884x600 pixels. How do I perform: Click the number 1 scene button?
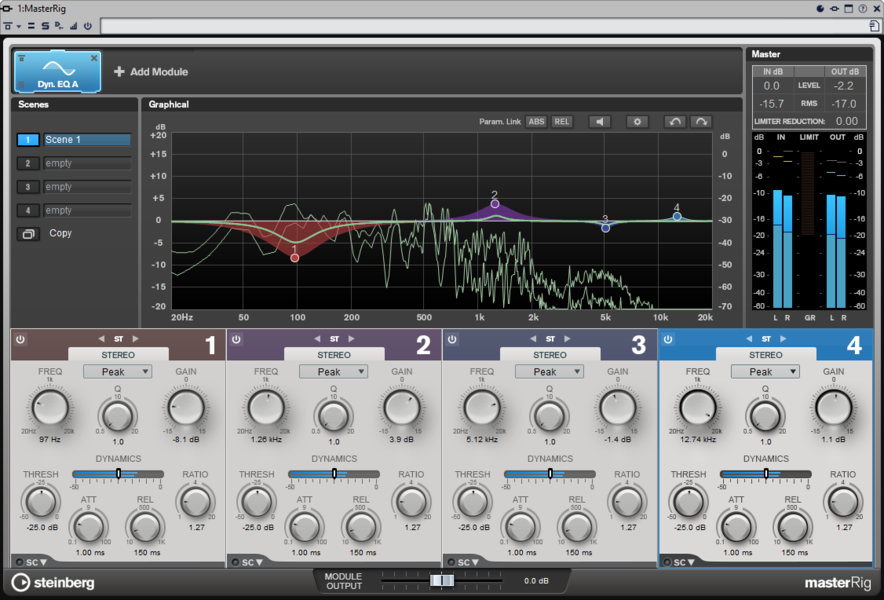pyautogui.click(x=28, y=140)
